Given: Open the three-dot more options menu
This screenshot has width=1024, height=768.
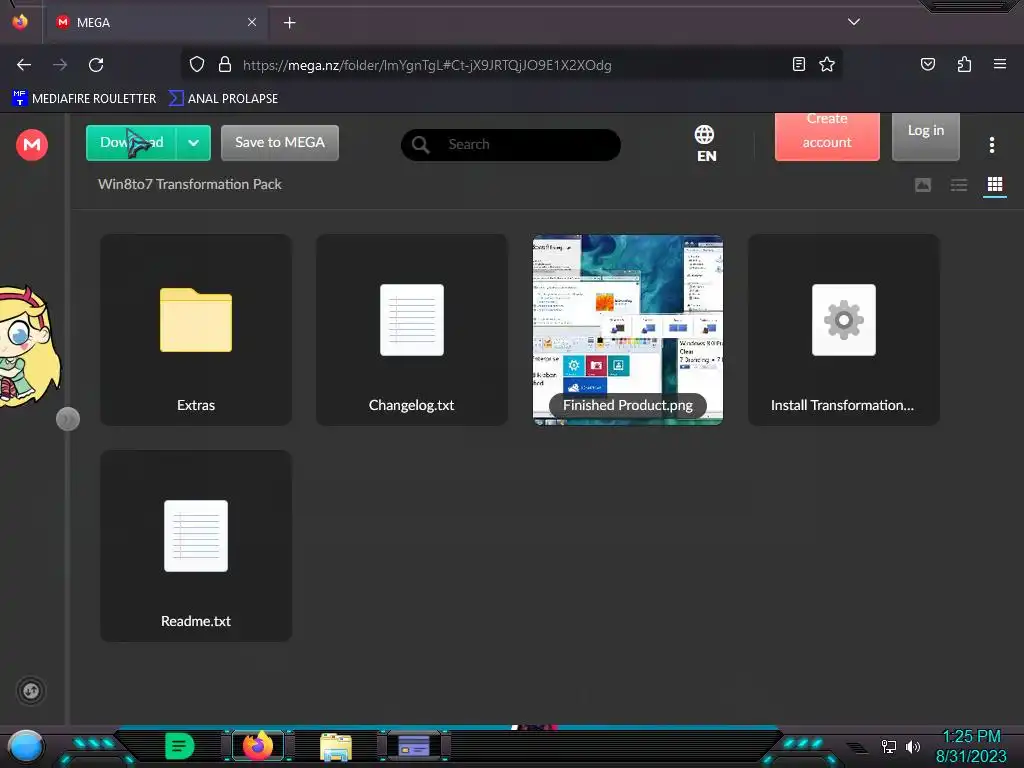Looking at the screenshot, I should (991, 145).
